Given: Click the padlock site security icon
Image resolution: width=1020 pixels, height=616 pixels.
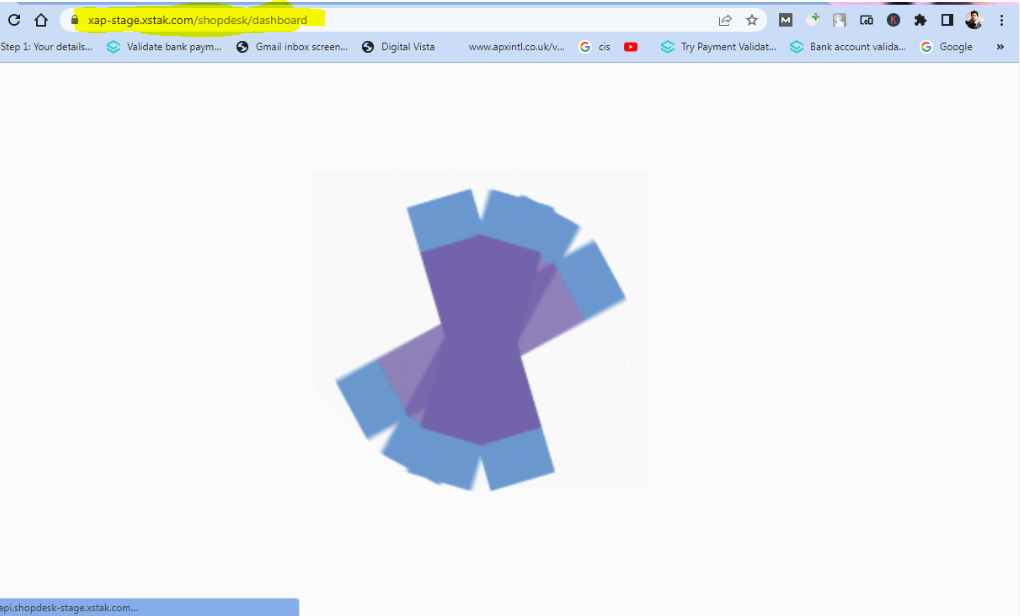Looking at the screenshot, I should (74, 20).
